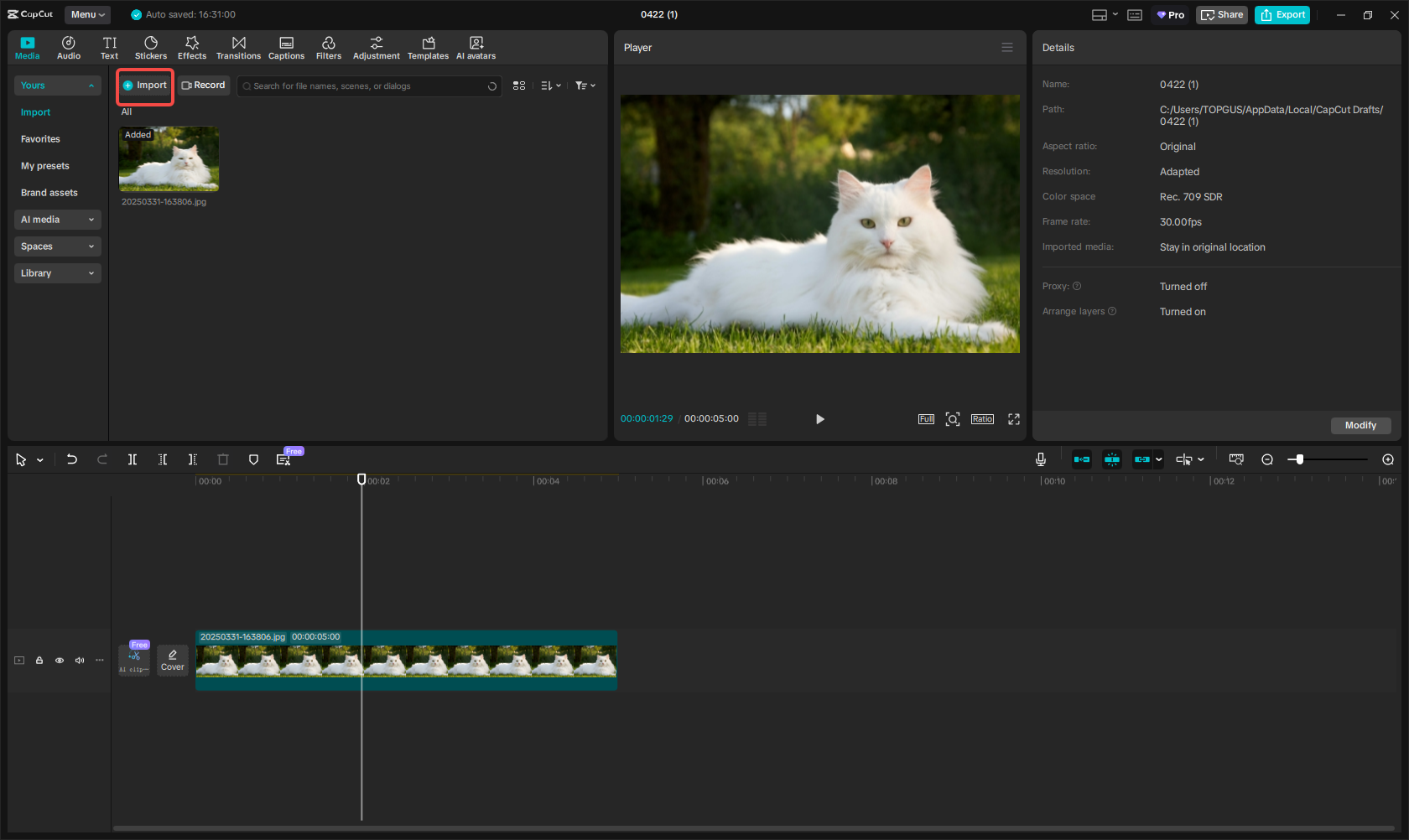Click the marker icon in timeline toolbar
1409x840 pixels.
tap(253, 459)
